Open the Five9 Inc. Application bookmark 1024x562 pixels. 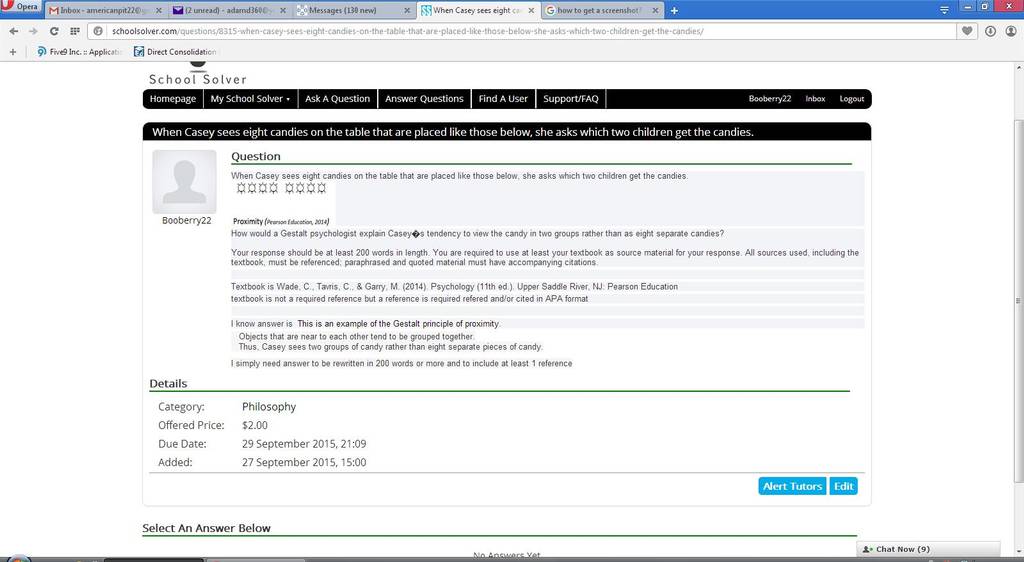[x=80, y=52]
